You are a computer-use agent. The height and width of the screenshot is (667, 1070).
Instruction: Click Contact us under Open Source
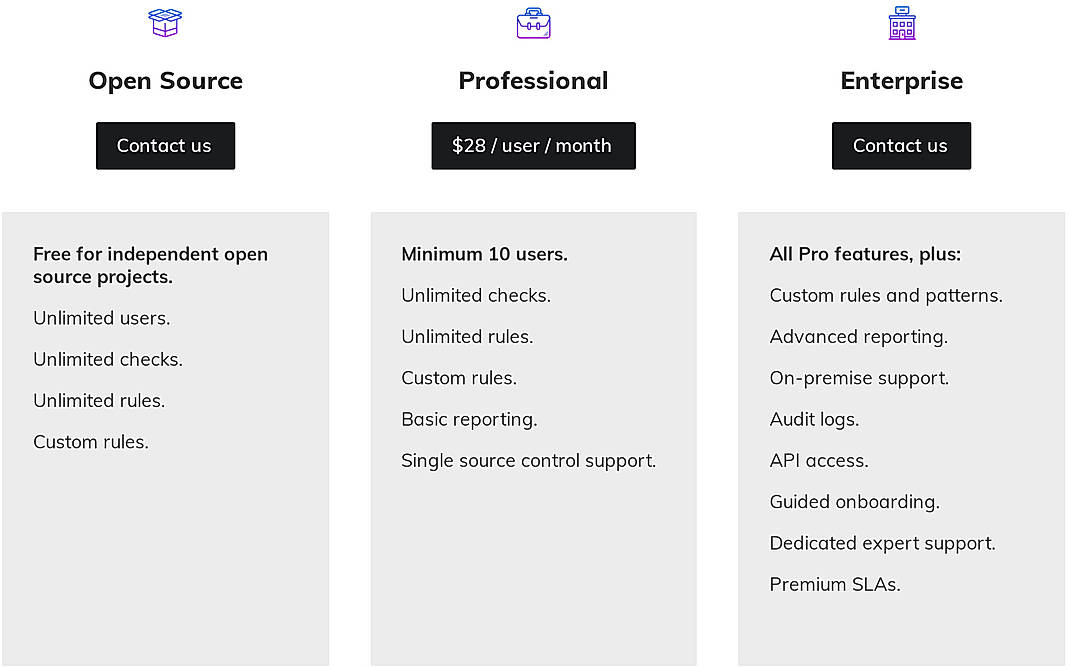point(165,145)
